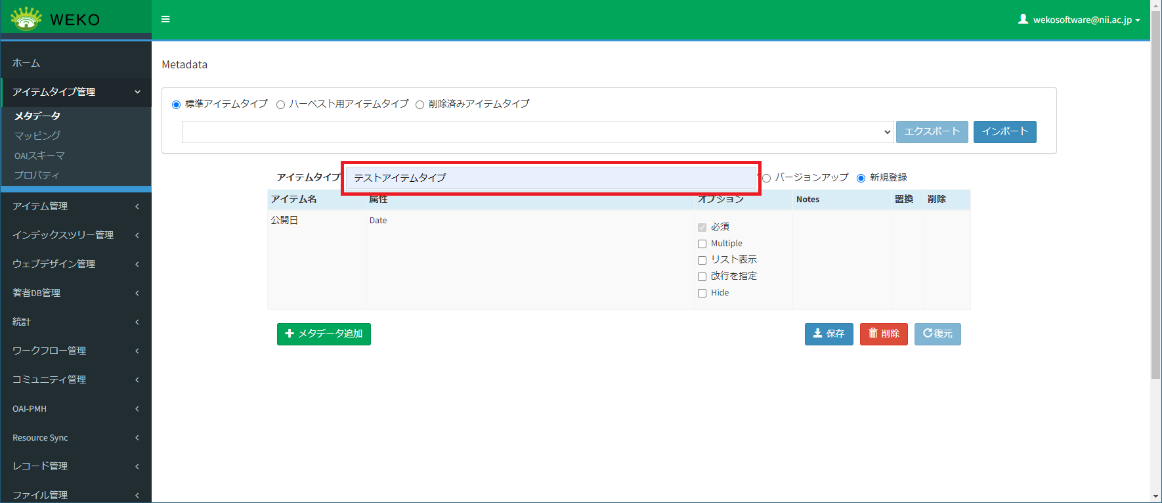
Task: Click the 復元 restore button
Action: point(937,334)
